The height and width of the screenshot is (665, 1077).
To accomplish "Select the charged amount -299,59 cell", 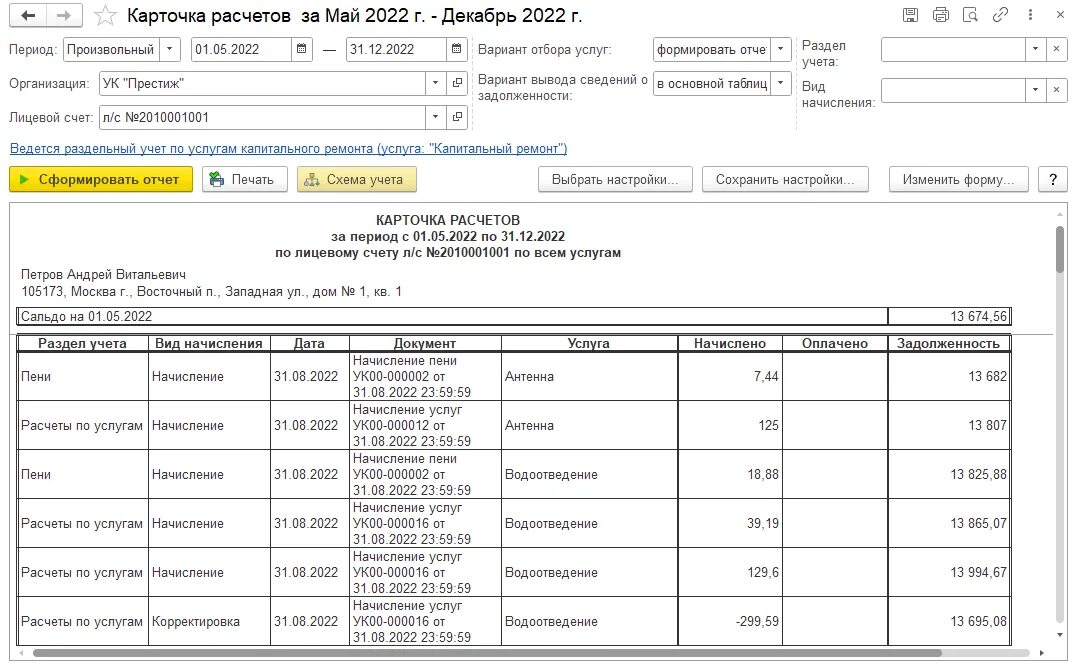I will [729, 622].
